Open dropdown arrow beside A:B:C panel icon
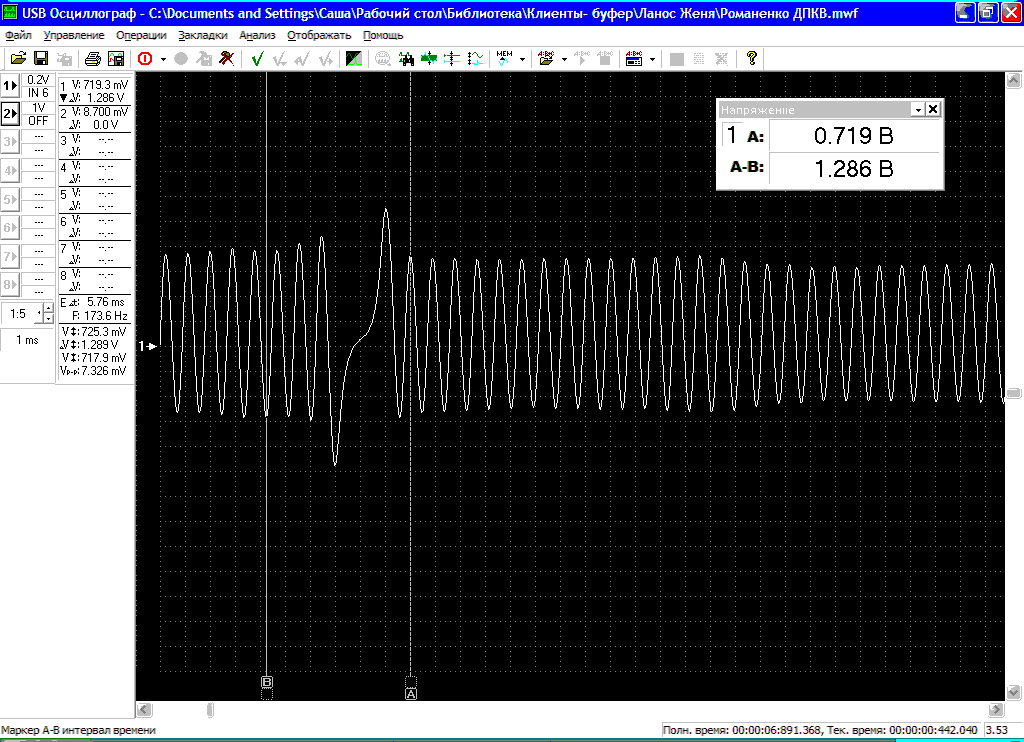This screenshot has width=1024, height=742. tap(652, 59)
